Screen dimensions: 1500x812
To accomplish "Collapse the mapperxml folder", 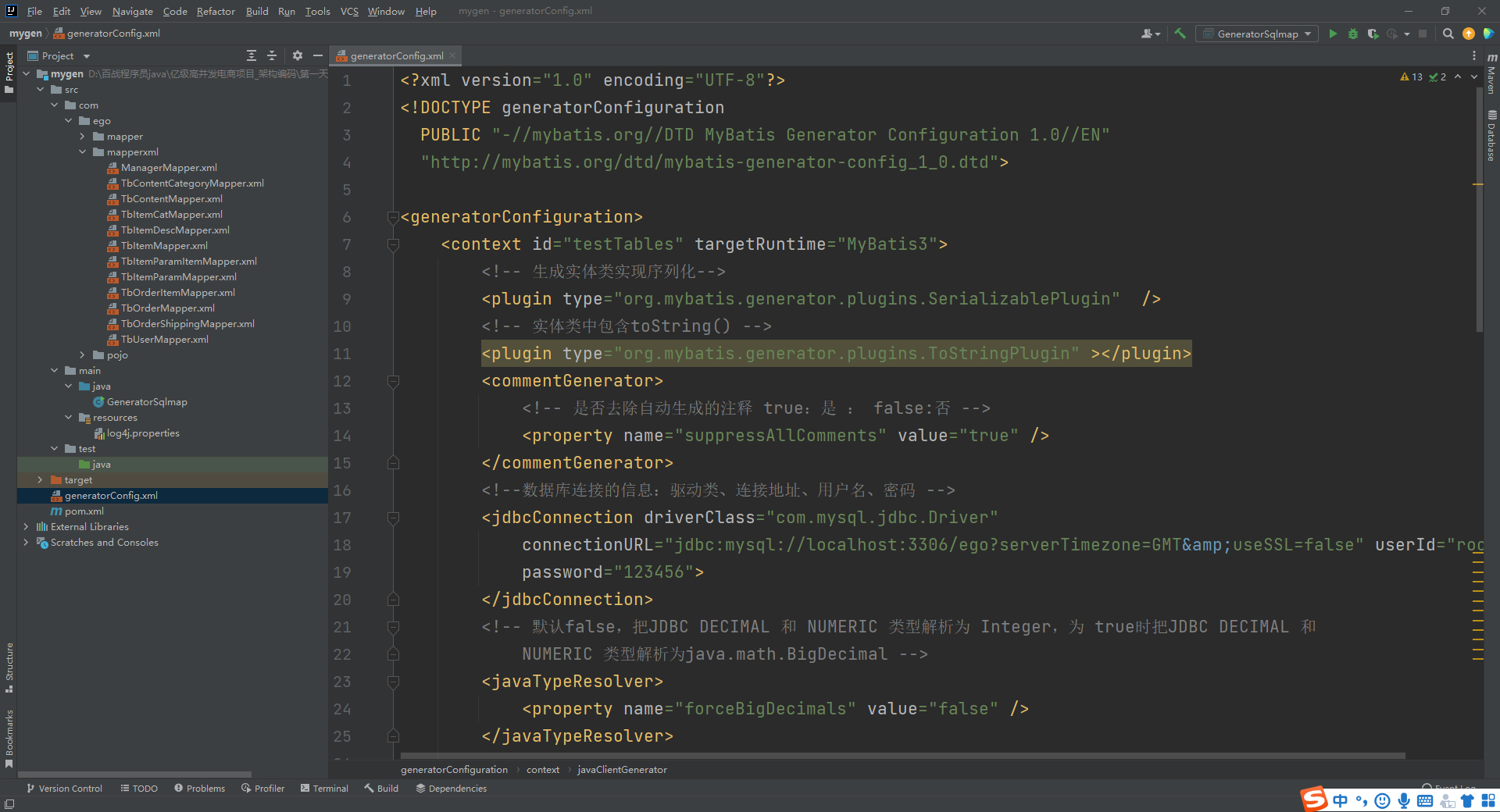I will click(83, 152).
